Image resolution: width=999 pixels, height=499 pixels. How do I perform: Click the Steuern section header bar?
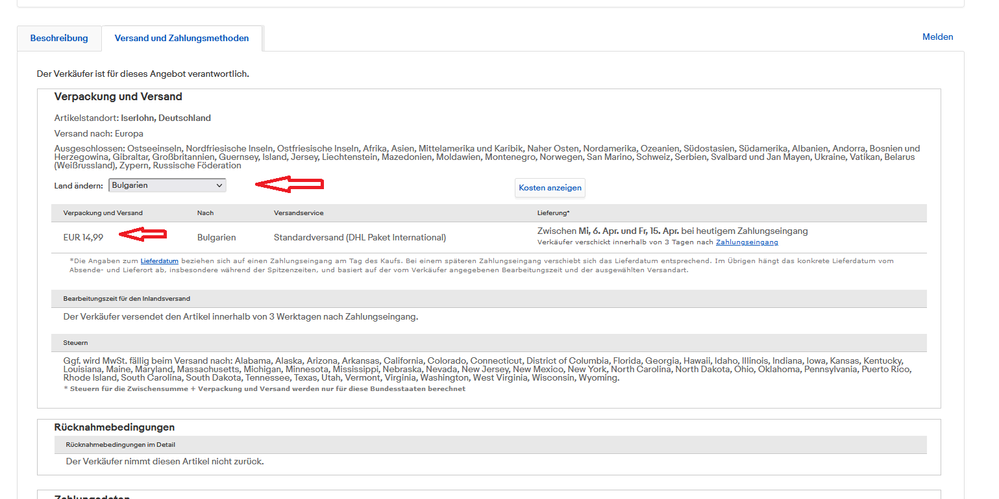point(489,342)
